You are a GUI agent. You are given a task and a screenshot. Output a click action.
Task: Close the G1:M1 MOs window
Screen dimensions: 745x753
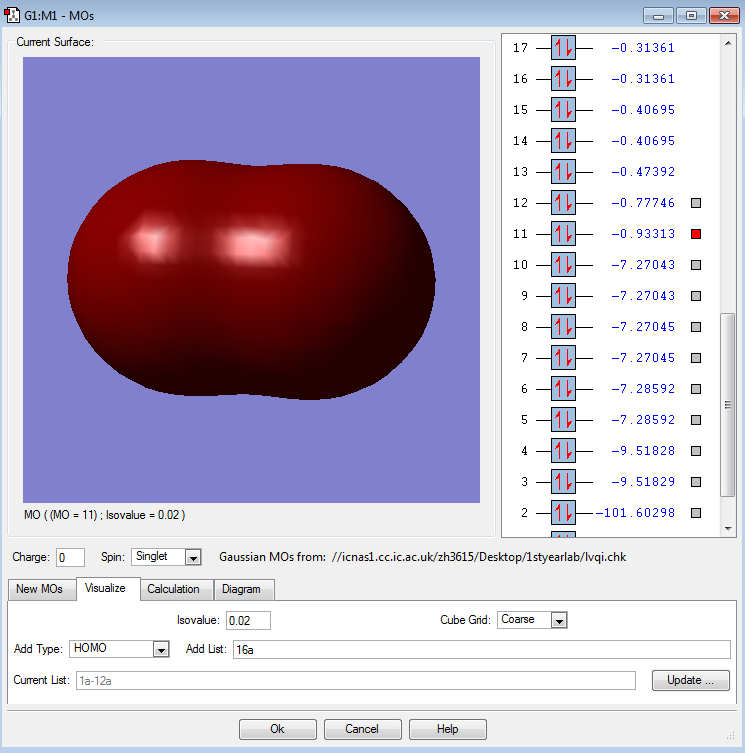click(x=724, y=15)
